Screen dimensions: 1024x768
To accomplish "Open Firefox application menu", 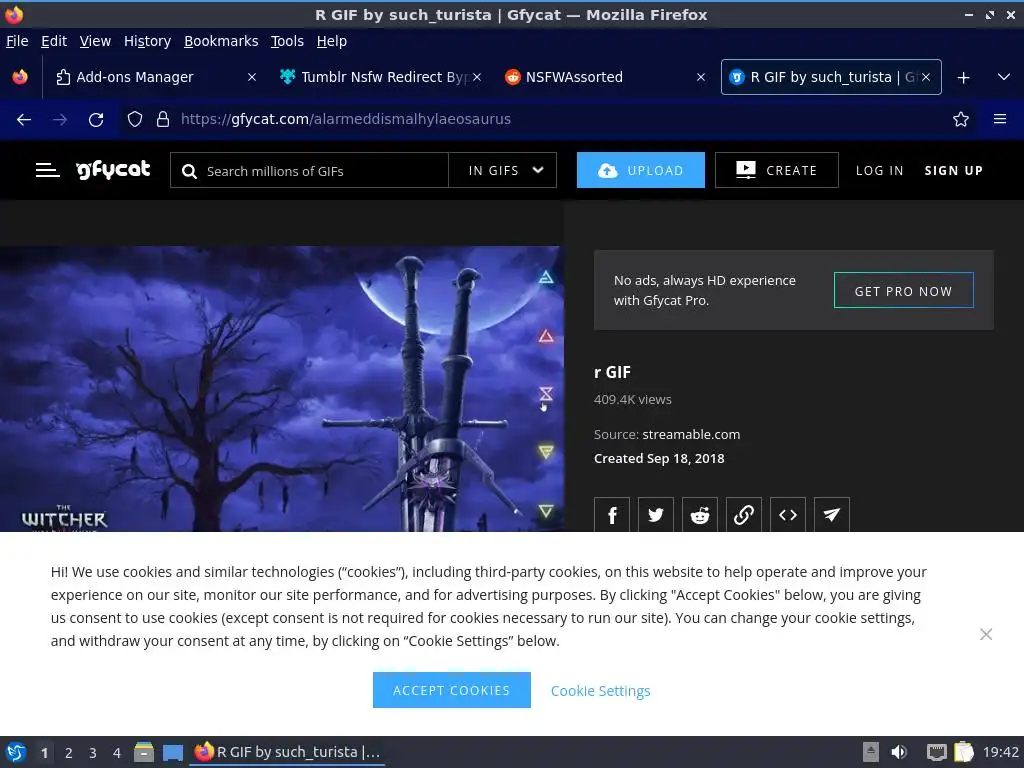I will pyautogui.click(x=999, y=119).
